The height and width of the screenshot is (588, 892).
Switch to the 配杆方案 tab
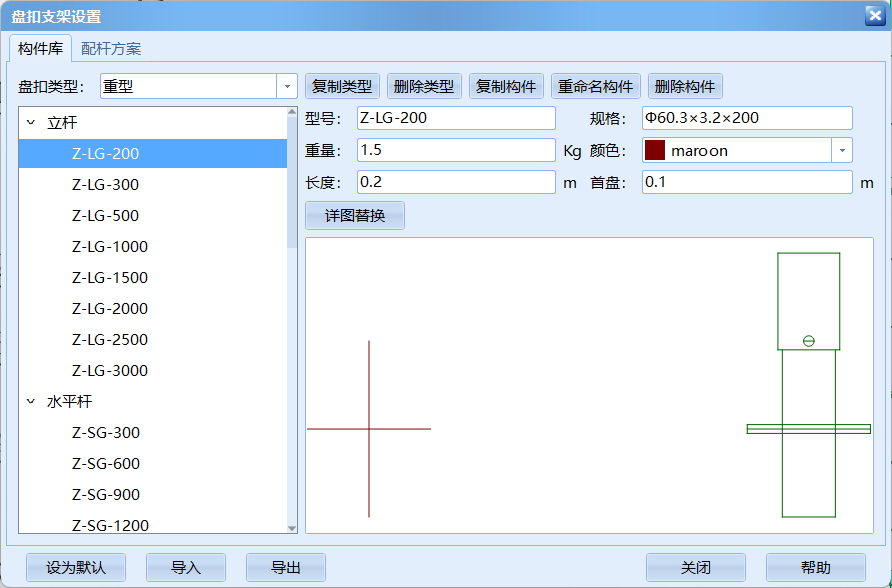111,46
